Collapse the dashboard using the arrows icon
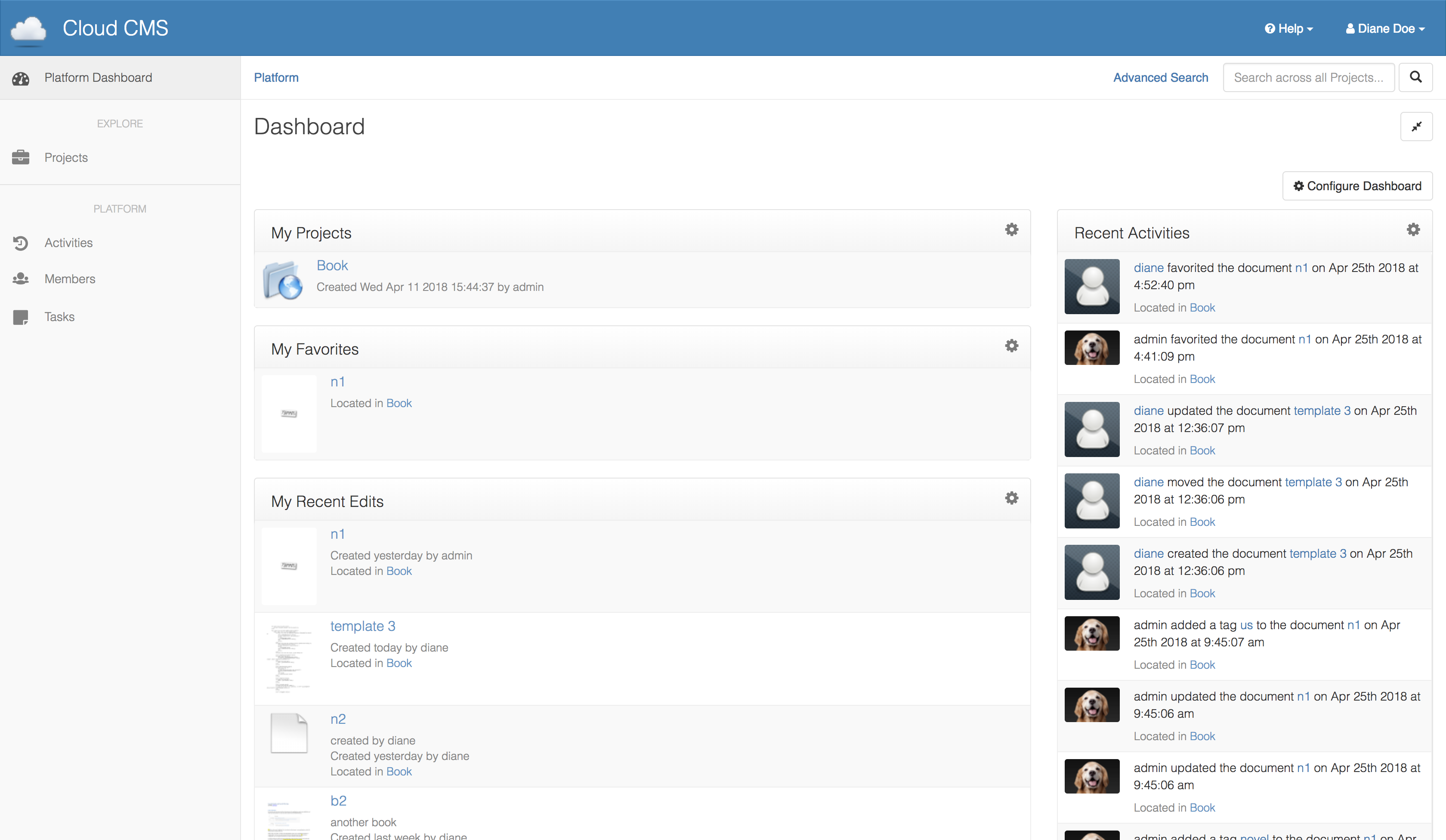This screenshot has height=840, width=1446. (x=1416, y=126)
